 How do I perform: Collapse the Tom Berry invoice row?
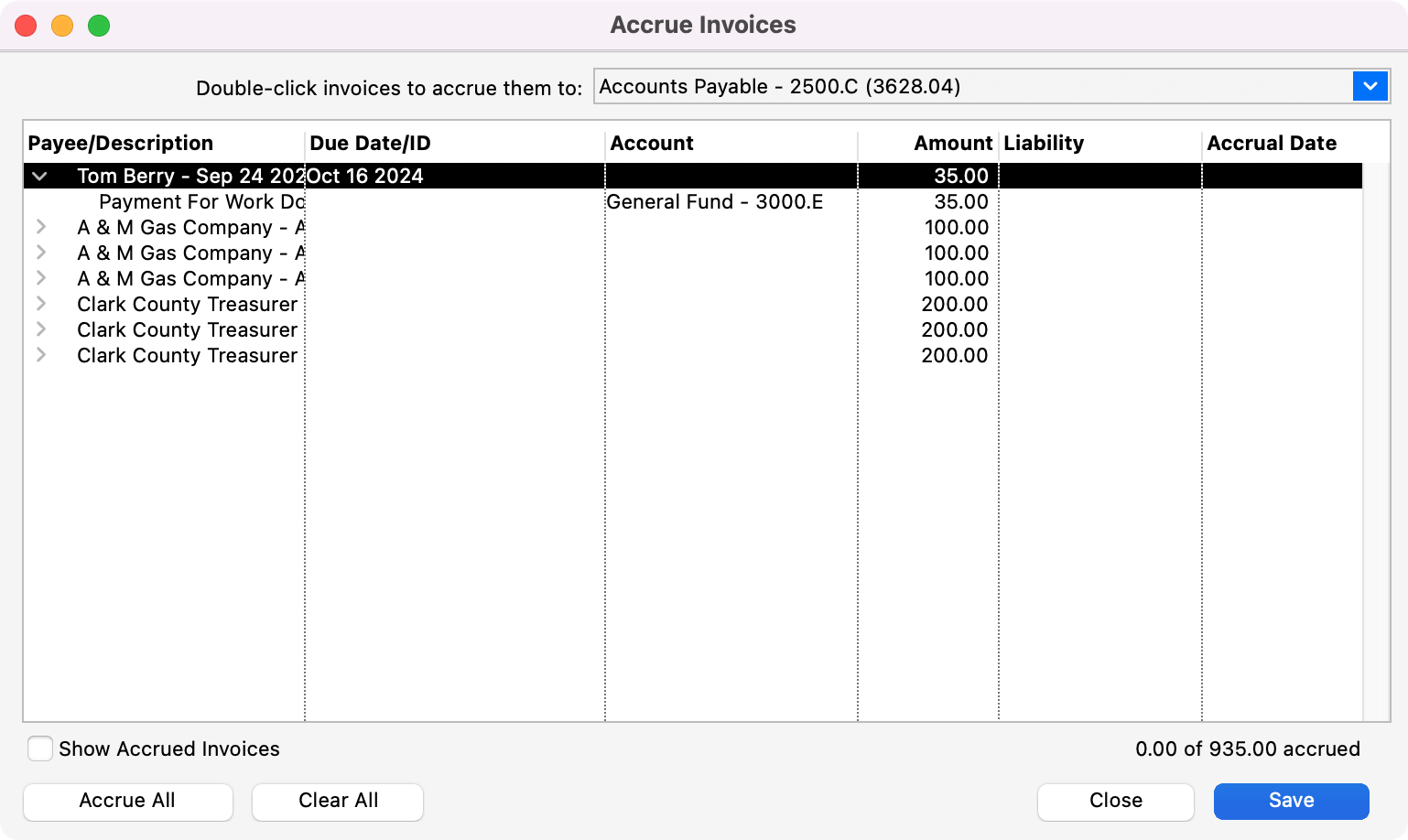[40, 177]
